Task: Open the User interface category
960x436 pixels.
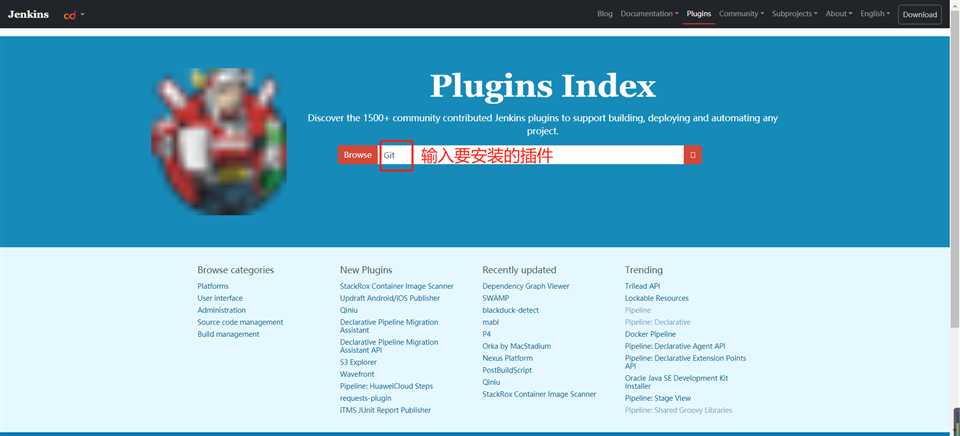Action: point(220,298)
